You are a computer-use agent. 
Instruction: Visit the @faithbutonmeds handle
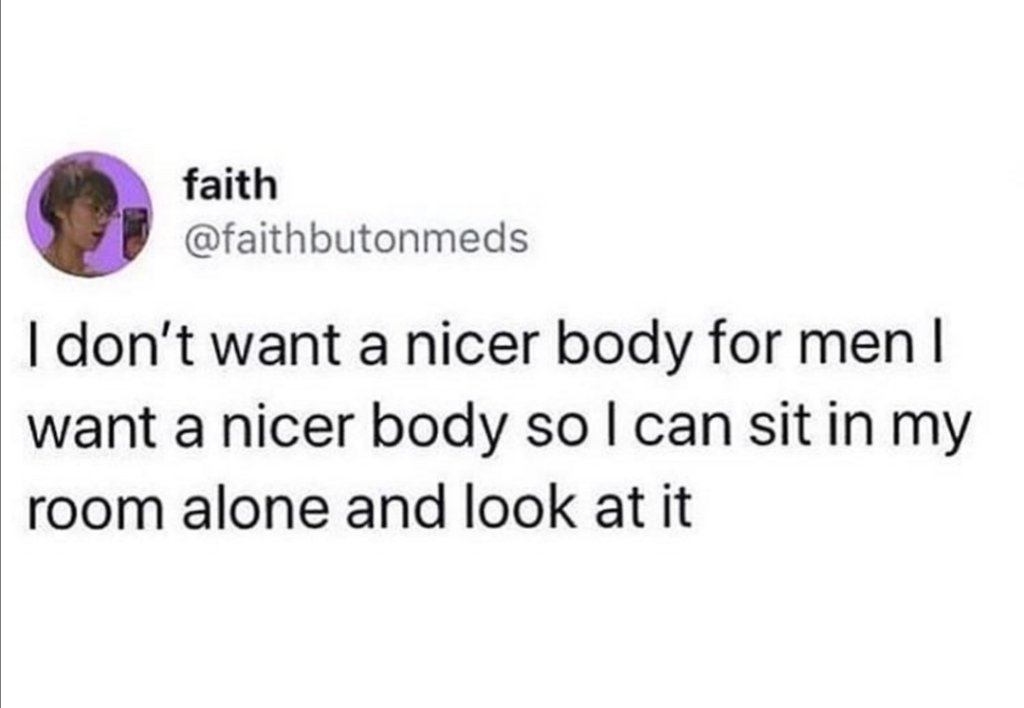pyautogui.click(x=356, y=238)
